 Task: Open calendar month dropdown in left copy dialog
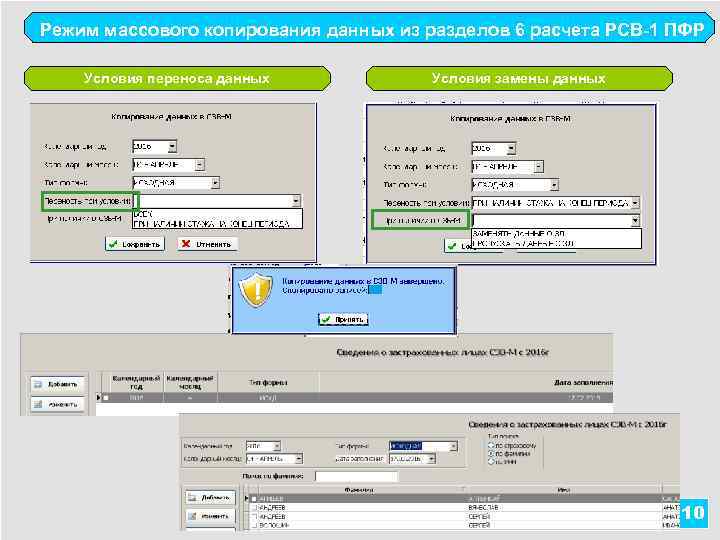199,165
